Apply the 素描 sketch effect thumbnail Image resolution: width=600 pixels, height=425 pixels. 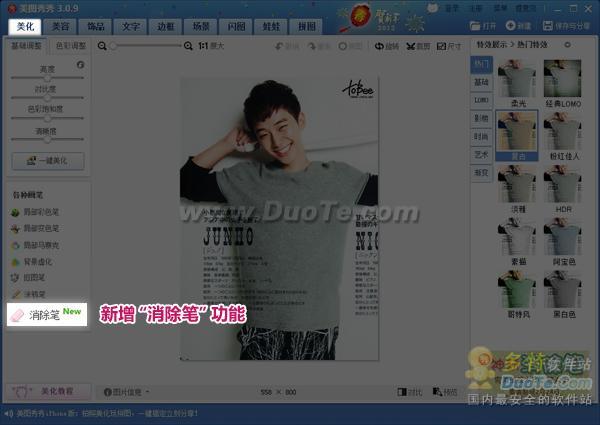[517, 238]
